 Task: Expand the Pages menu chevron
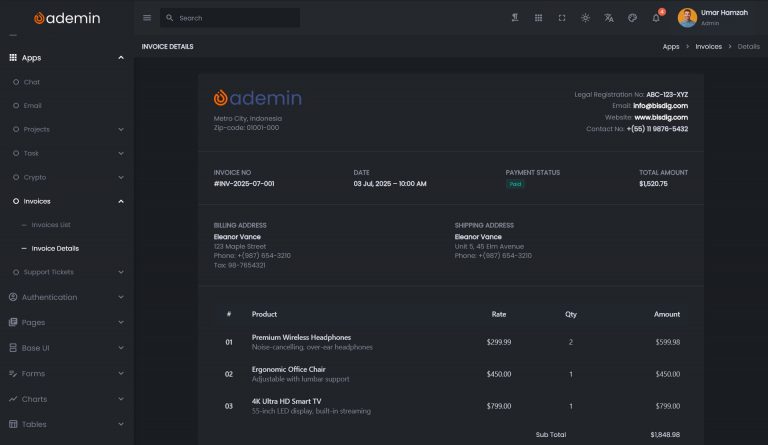(121, 322)
